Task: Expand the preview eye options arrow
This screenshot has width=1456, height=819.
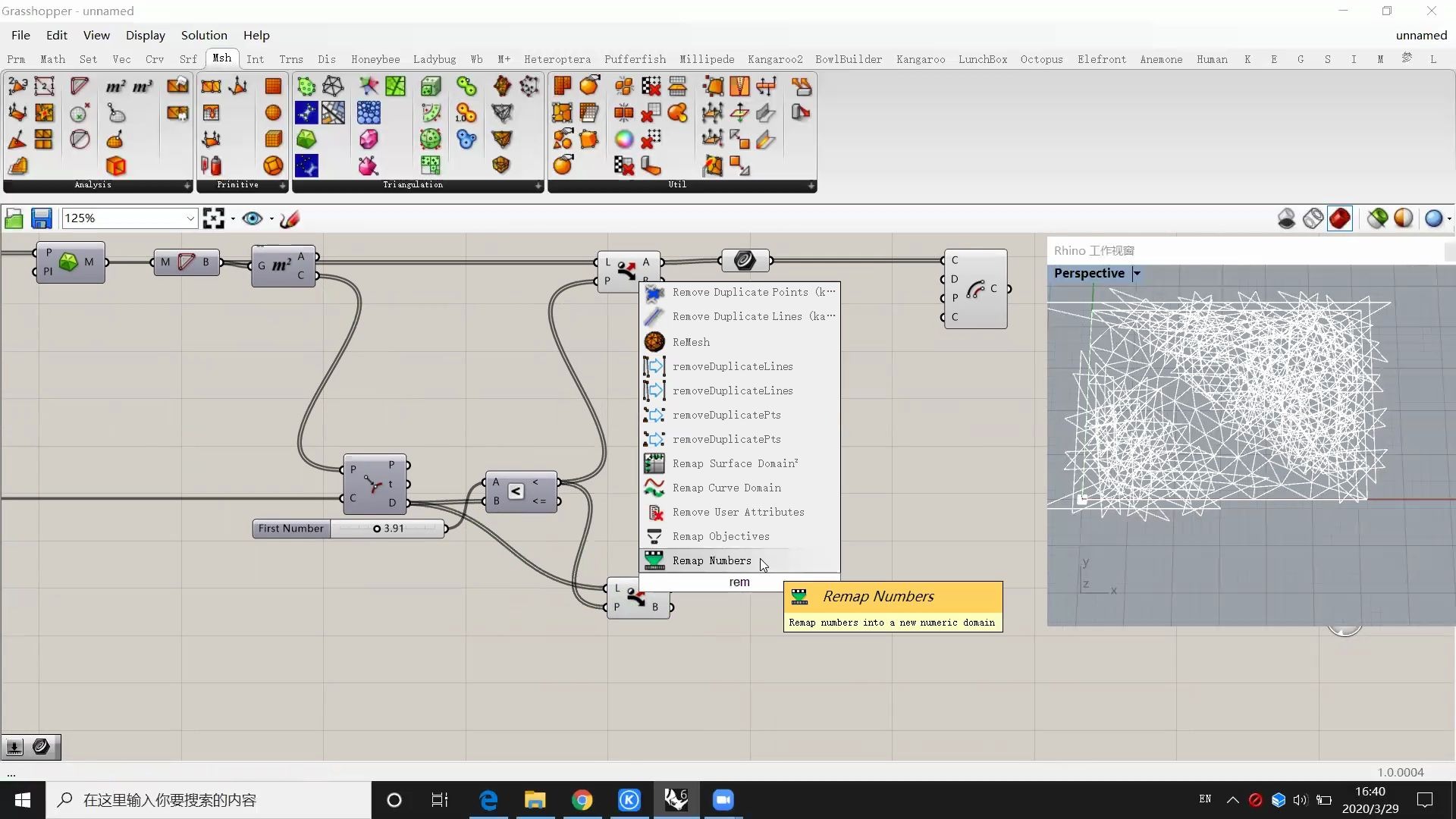Action: [271, 219]
